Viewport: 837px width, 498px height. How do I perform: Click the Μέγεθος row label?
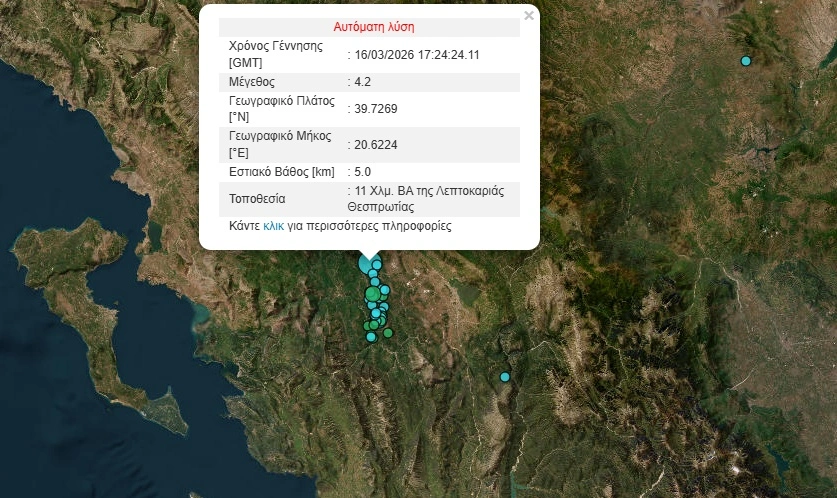tap(252, 81)
